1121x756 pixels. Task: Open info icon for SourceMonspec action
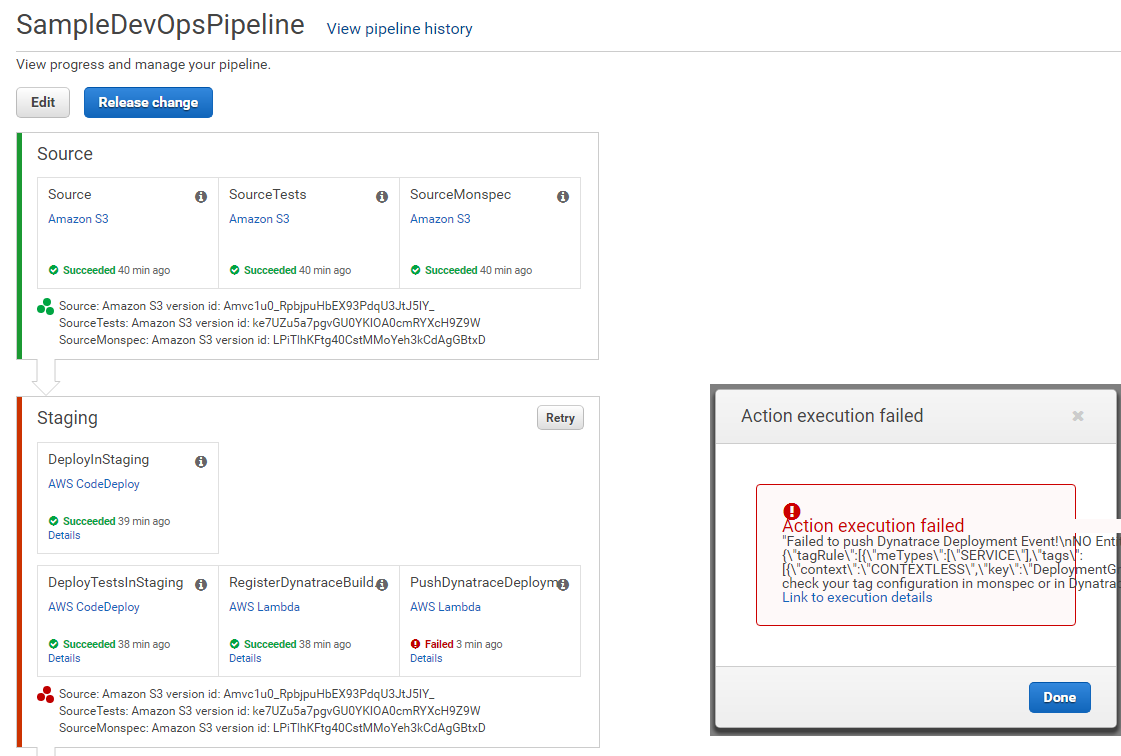pos(563,197)
